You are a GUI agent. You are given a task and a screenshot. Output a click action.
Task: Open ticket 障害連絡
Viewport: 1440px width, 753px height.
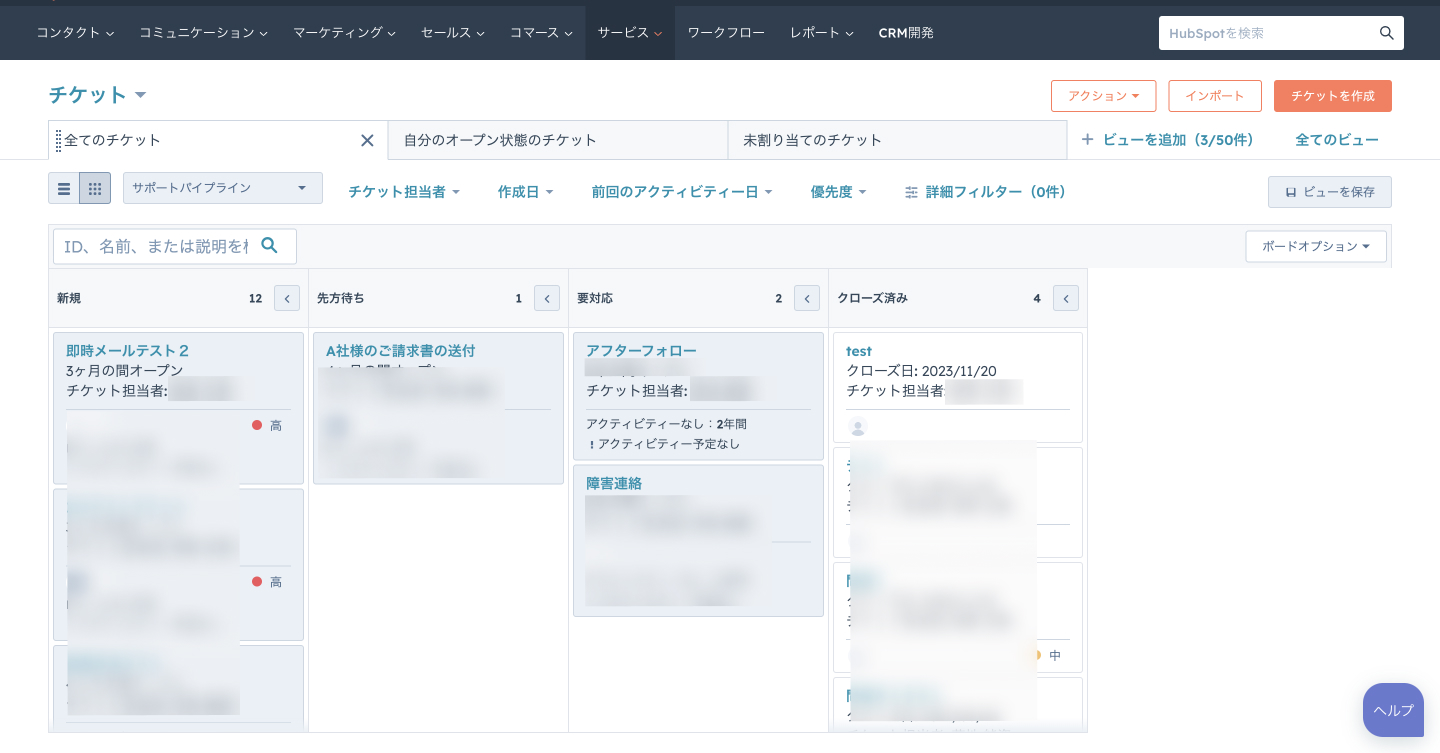pos(614,483)
